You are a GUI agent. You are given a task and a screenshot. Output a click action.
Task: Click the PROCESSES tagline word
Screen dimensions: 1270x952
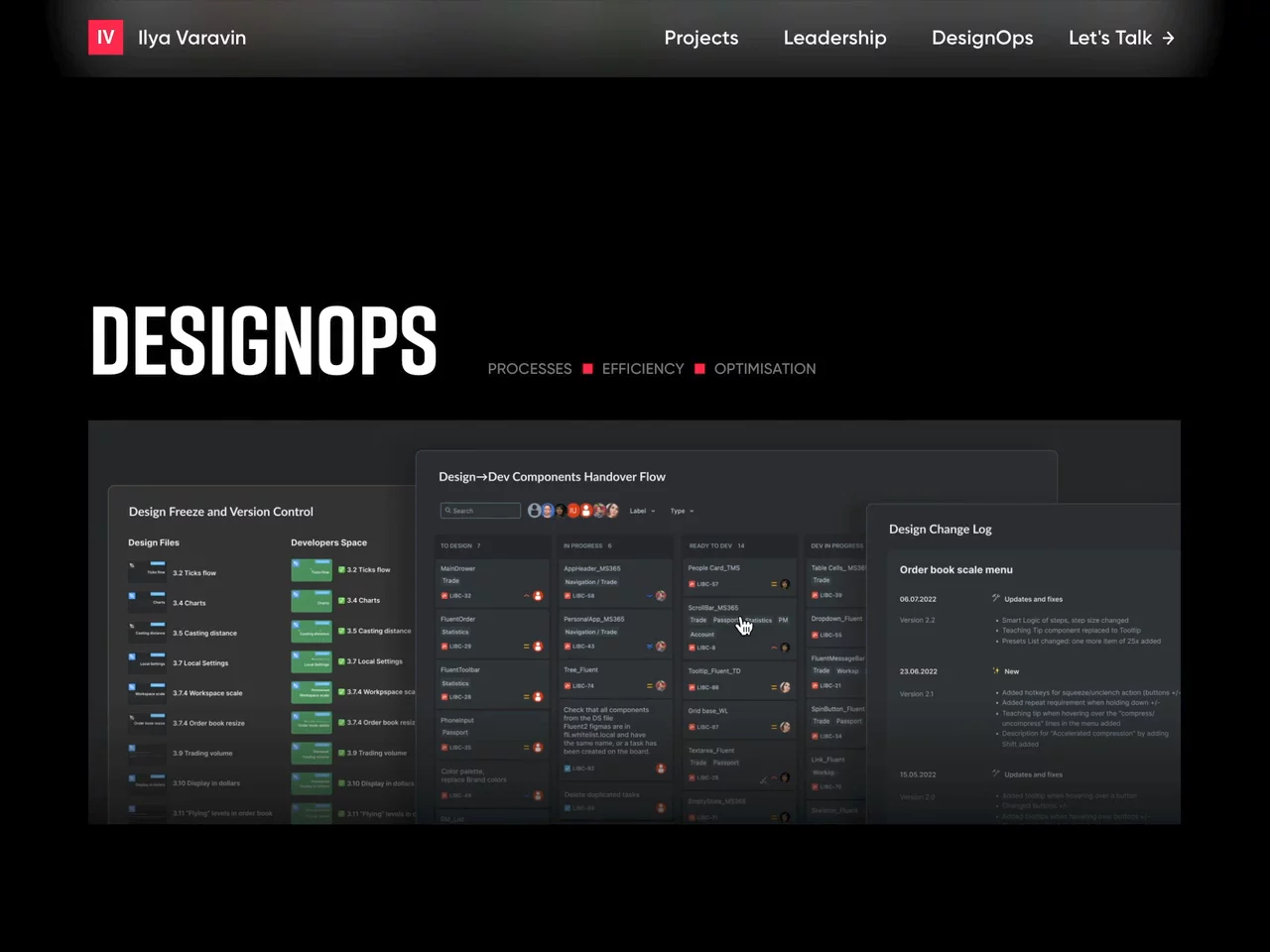pyautogui.click(x=530, y=369)
